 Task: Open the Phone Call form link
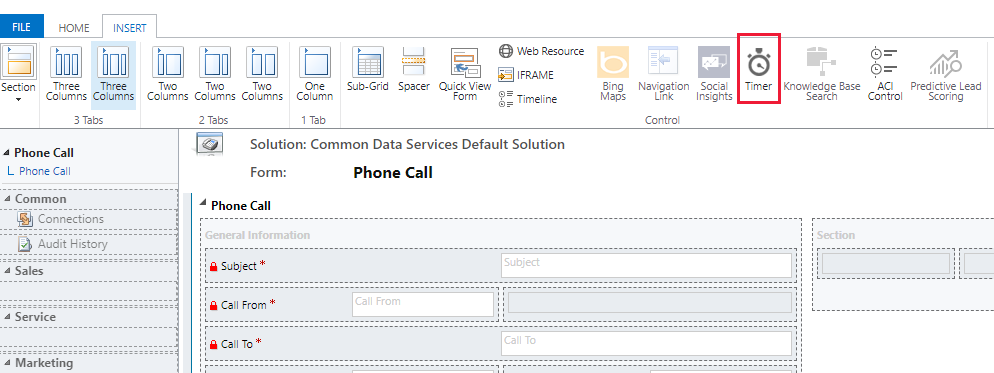click(44, 171)
